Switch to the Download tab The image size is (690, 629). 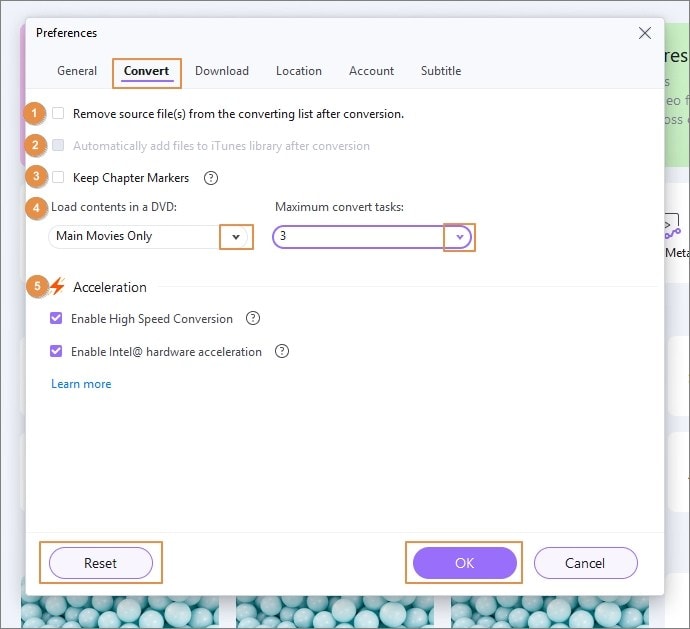(x=222, y=71)
